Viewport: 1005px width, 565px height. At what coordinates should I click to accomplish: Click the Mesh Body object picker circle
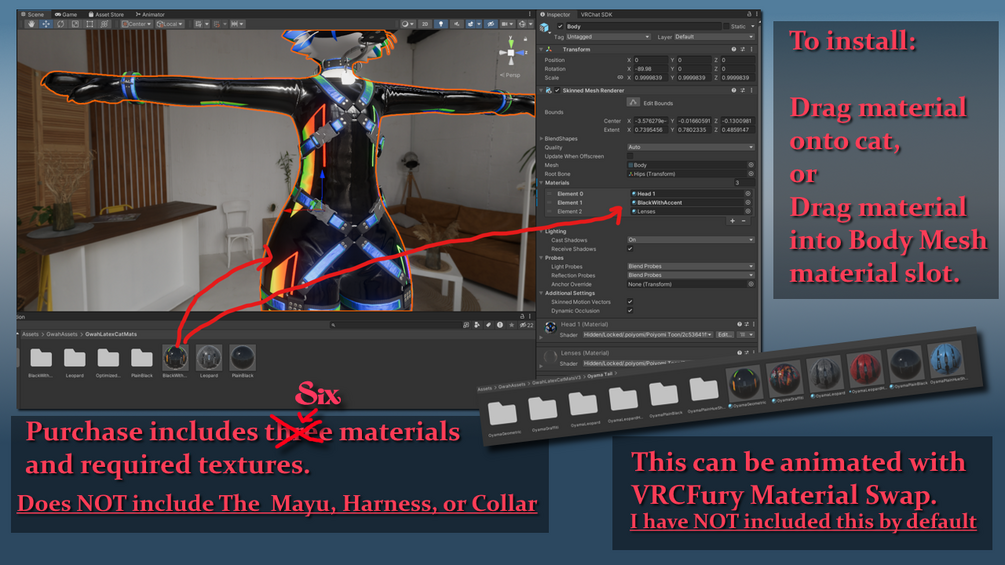point(751,165)
